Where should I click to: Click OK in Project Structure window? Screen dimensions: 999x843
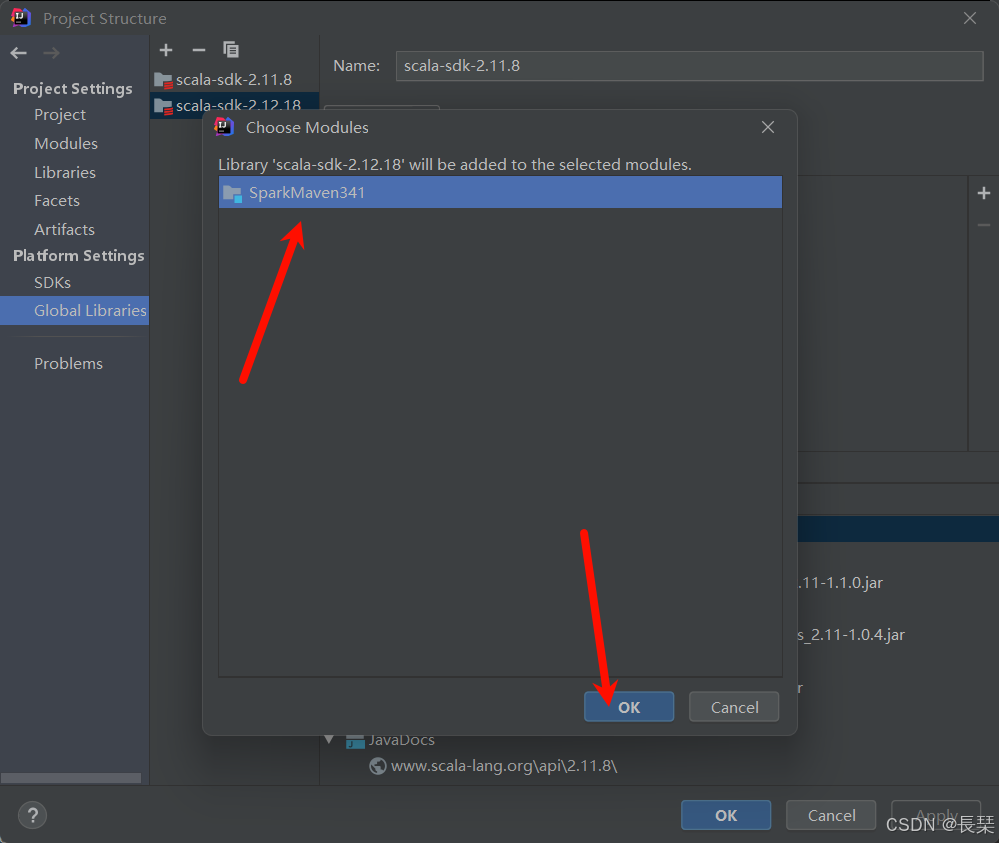coord(726,815)
